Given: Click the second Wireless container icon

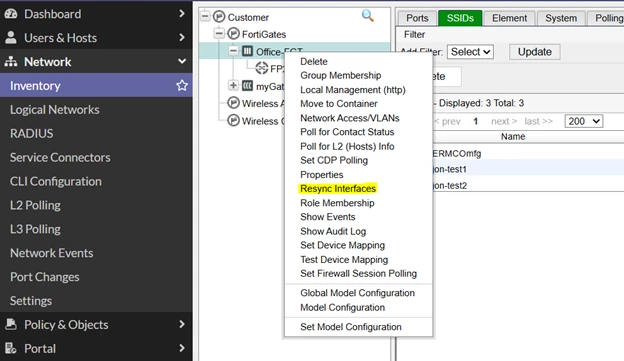Looking at the screenshot, I should (233, 120).
